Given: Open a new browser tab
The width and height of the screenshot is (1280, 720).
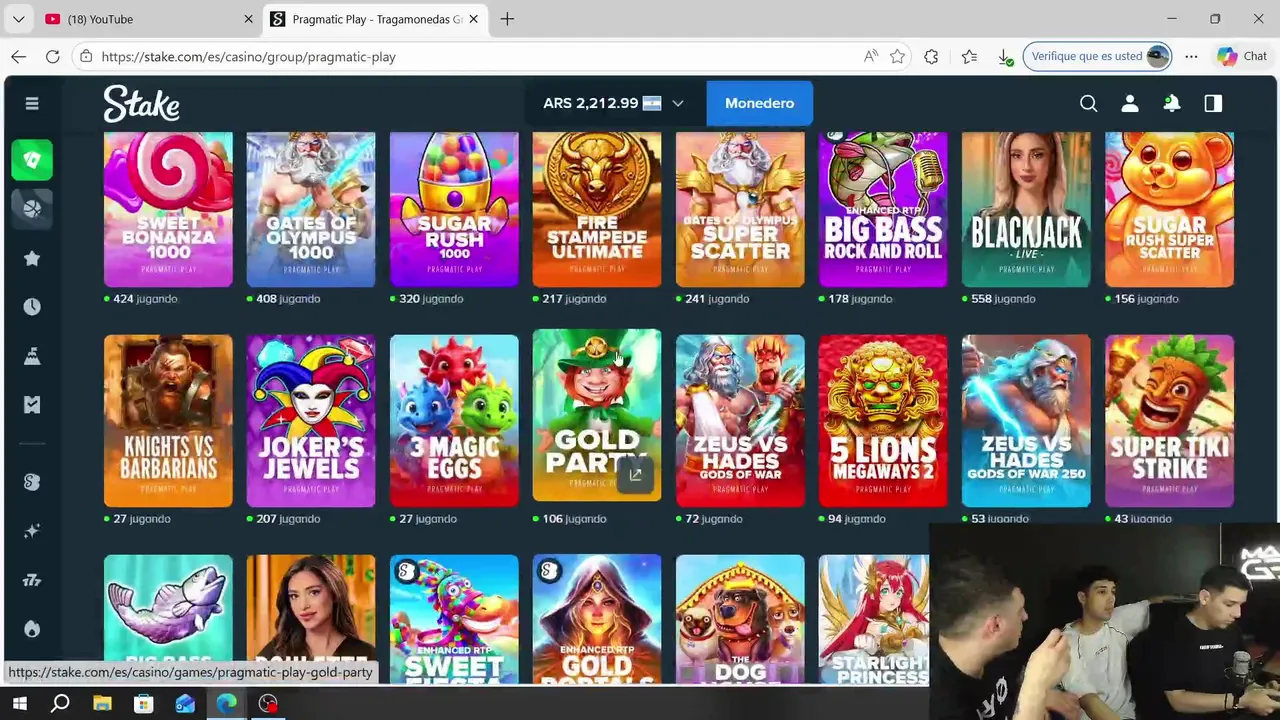Looking at the screenshot, I should (x=507, y=19).
